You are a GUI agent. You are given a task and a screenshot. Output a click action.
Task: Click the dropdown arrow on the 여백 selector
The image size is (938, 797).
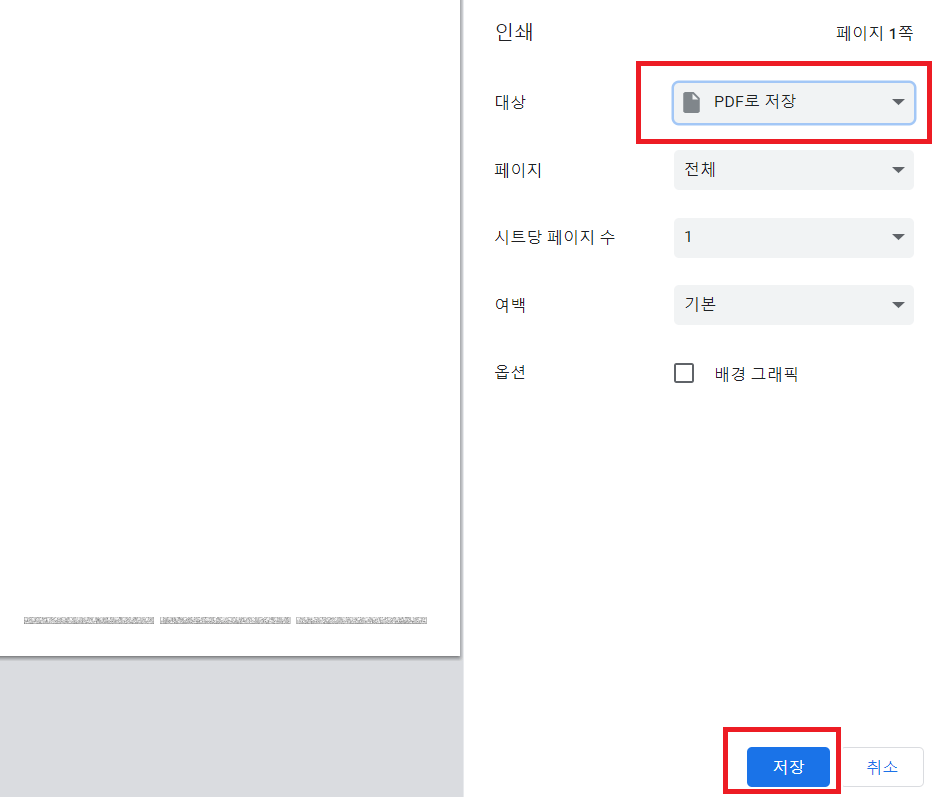click(x=899, y=305)
